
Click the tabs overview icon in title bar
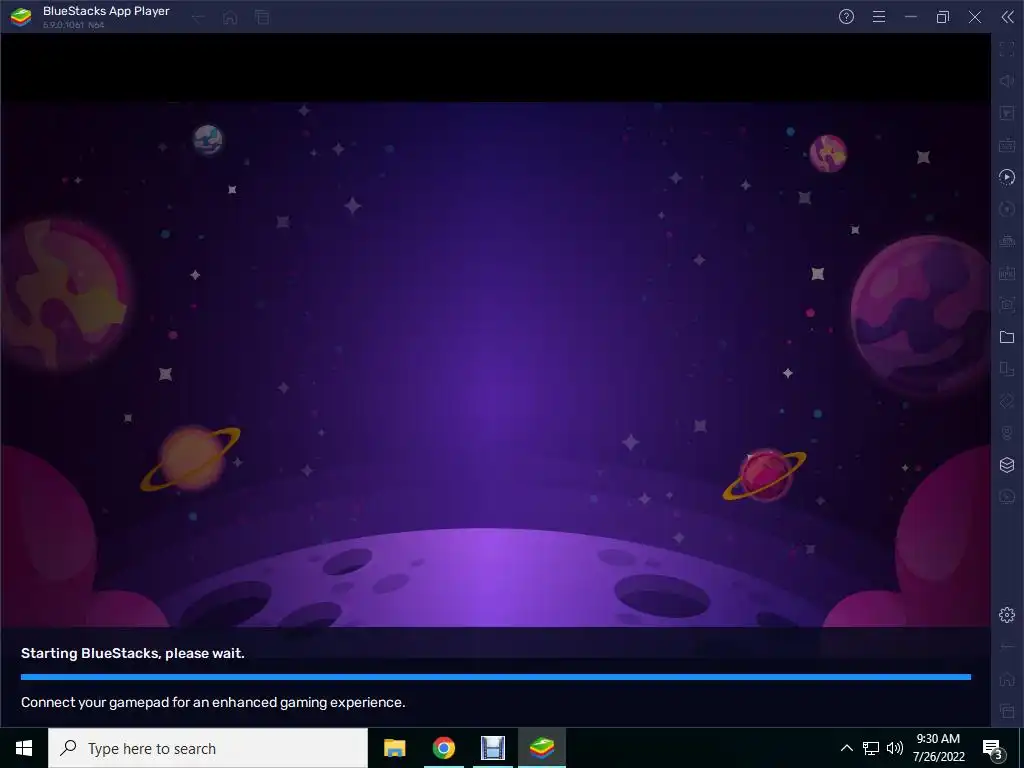point(262,18)
